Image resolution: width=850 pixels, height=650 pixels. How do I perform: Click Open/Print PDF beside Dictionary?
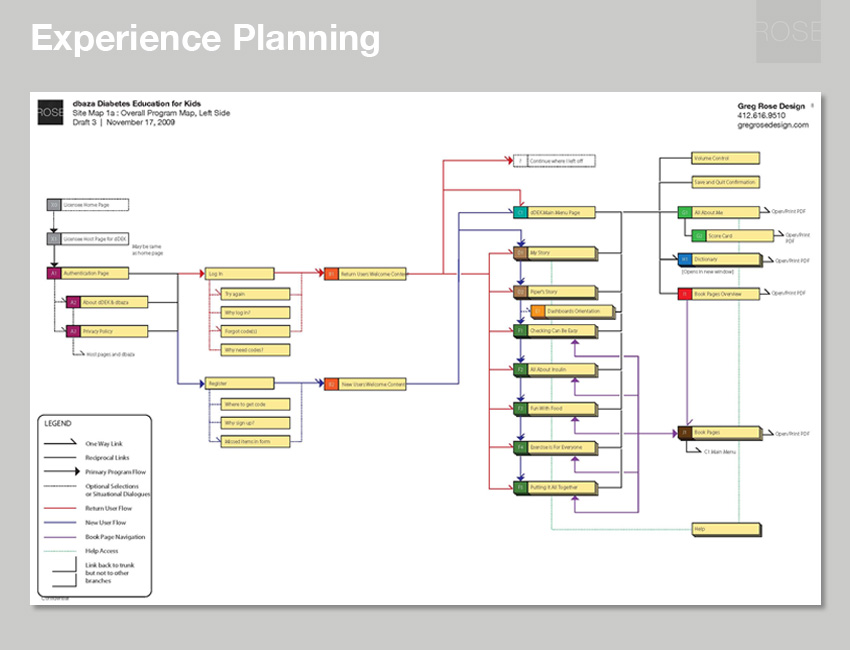click(x=793, y=261)
